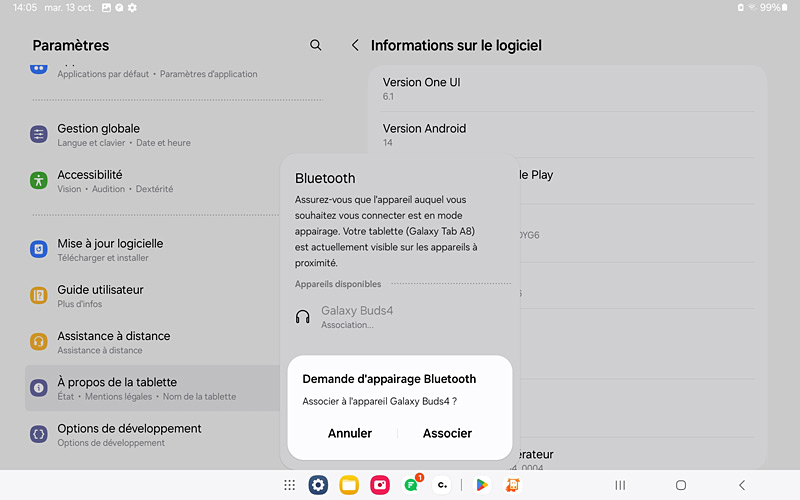Tap Annuler in the pairing request

point(349,433)
